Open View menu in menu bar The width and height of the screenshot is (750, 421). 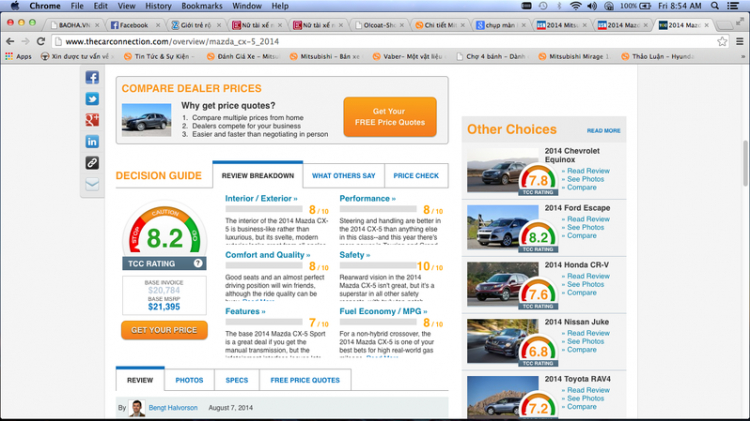(x=126, y=6)
